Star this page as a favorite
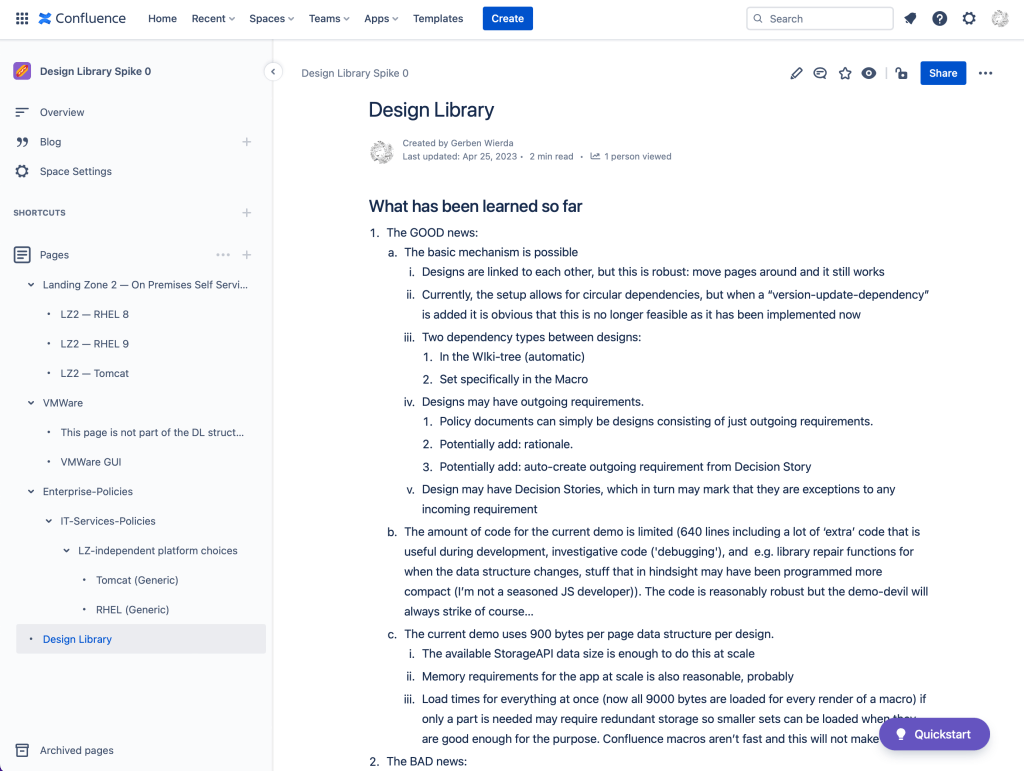This screenshot has height=771, width=1024. 845,73
